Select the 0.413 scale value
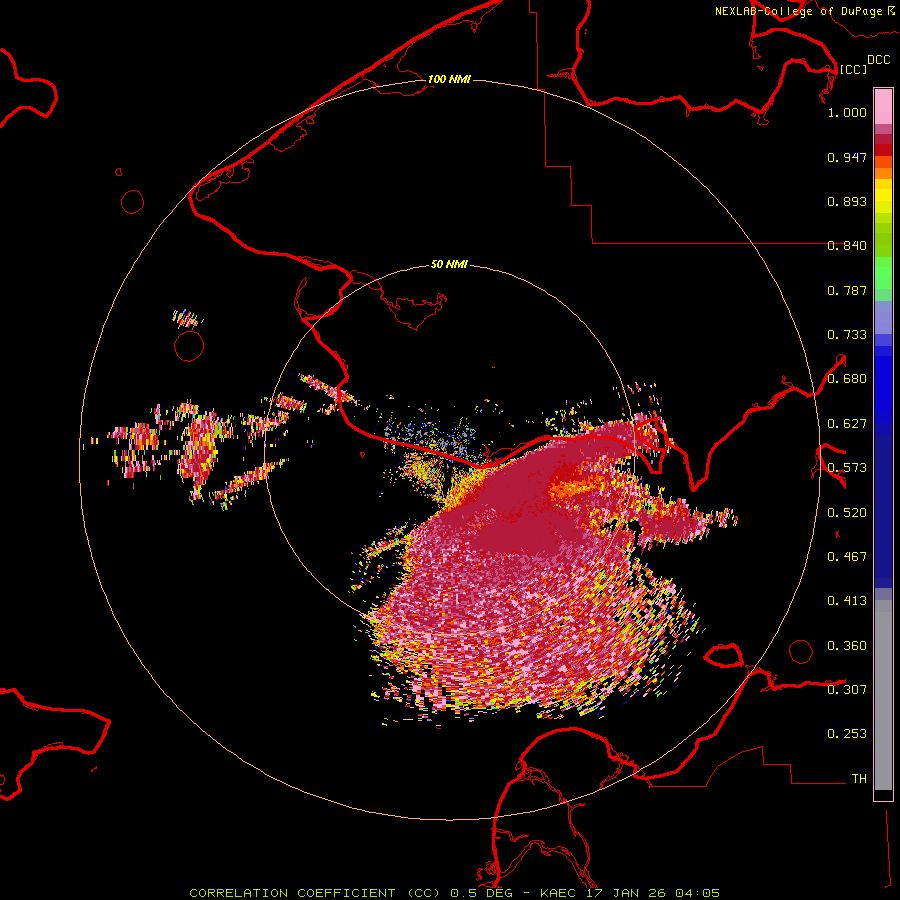Screen dimensions: 900x900 pyautogui.click(x=847, y=601)
